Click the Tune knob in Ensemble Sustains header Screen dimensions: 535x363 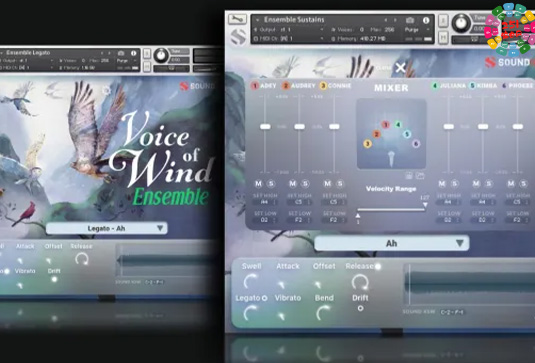click(x=461, y=23)
